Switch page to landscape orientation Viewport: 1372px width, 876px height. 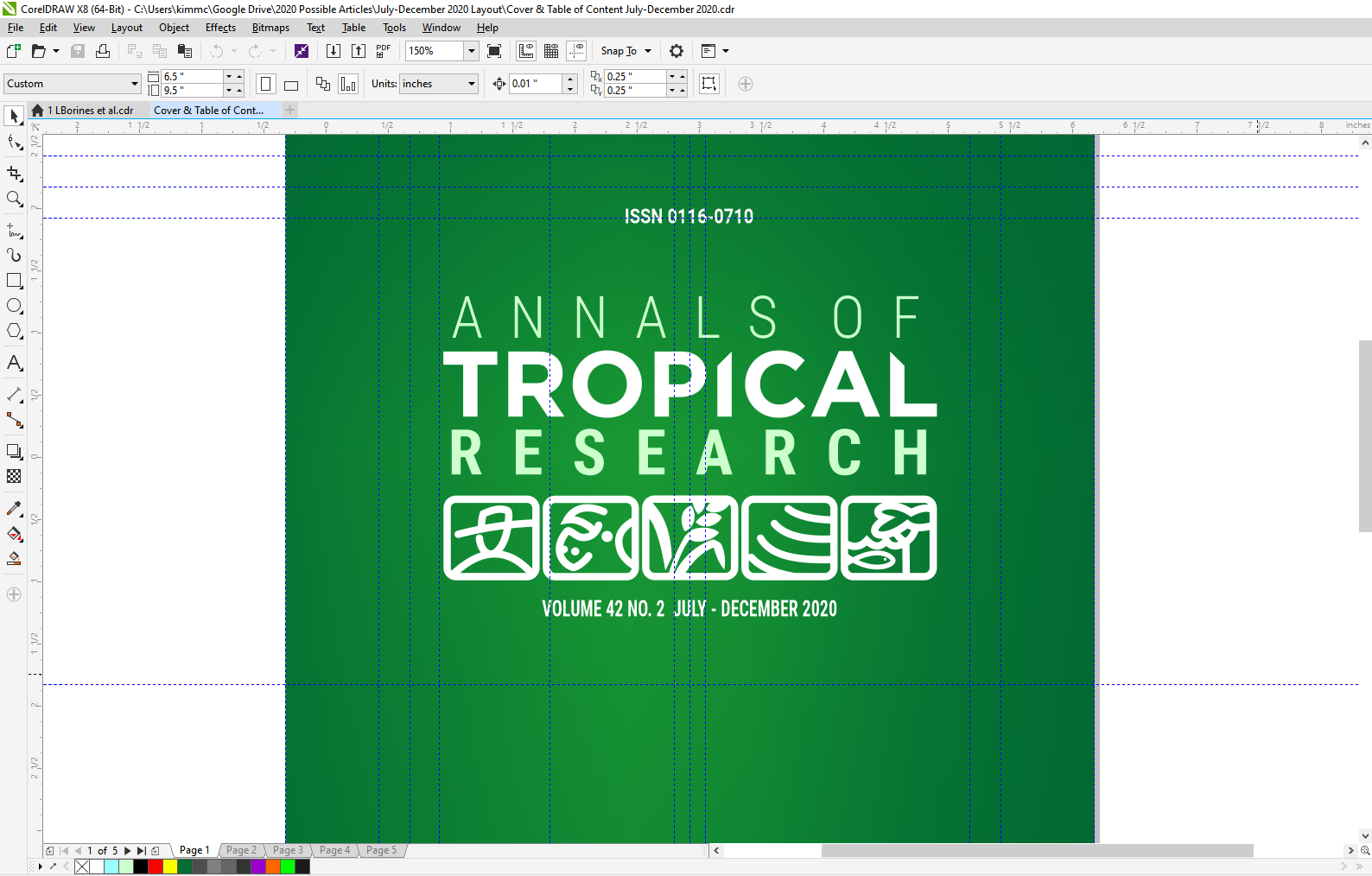coord(291,85)
